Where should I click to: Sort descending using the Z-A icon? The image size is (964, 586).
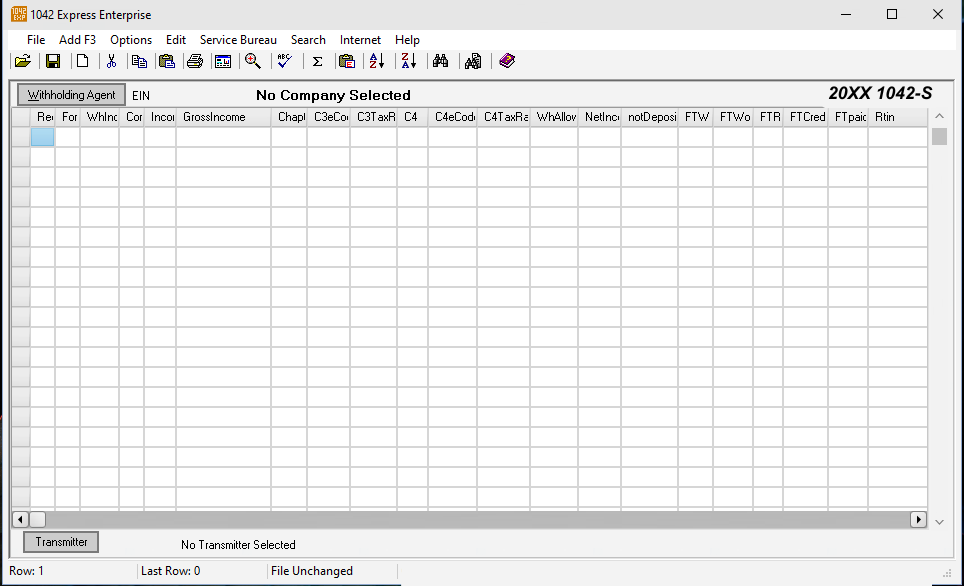click(408, 61)
